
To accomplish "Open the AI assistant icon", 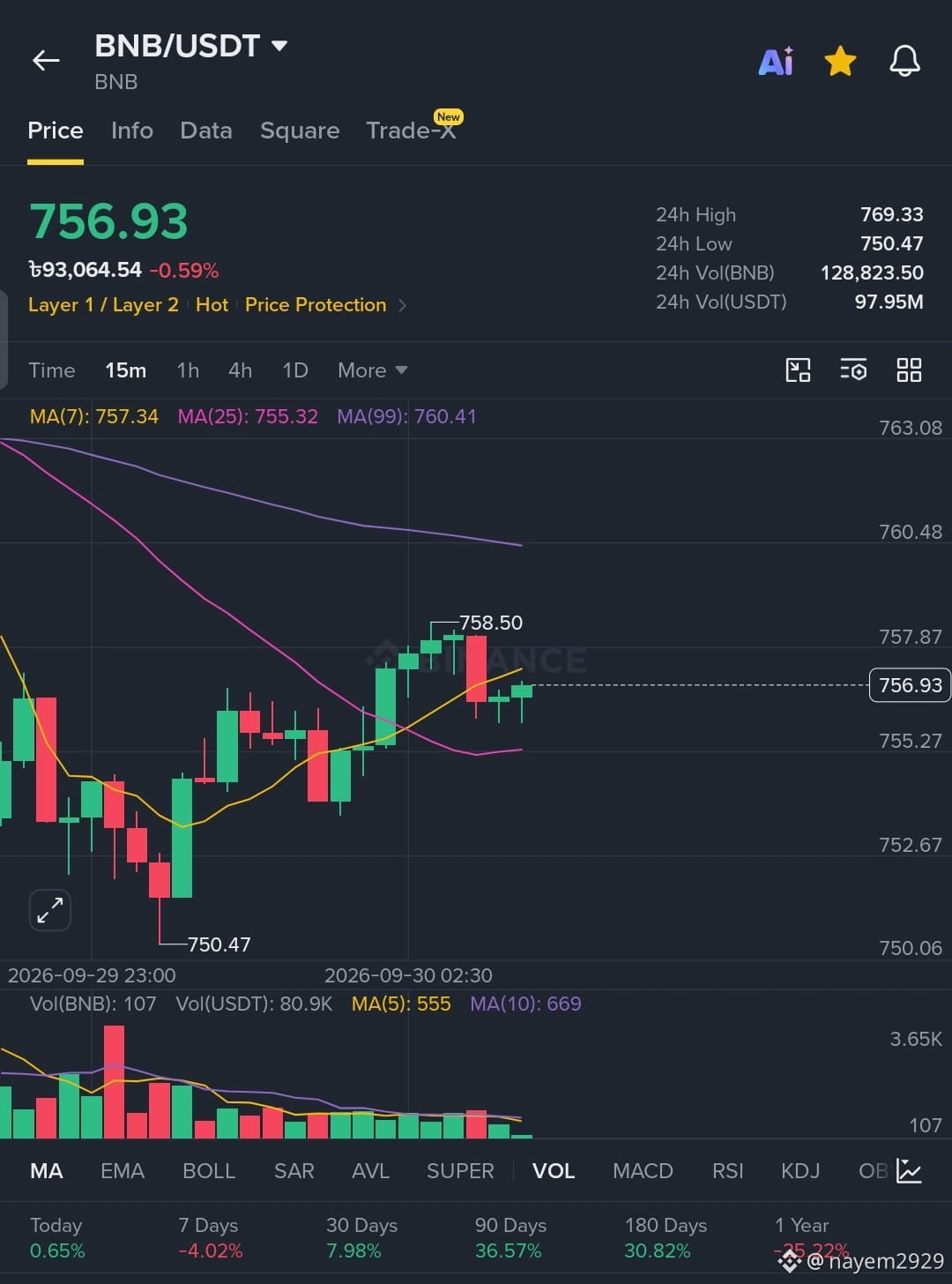I will (776, 61).
